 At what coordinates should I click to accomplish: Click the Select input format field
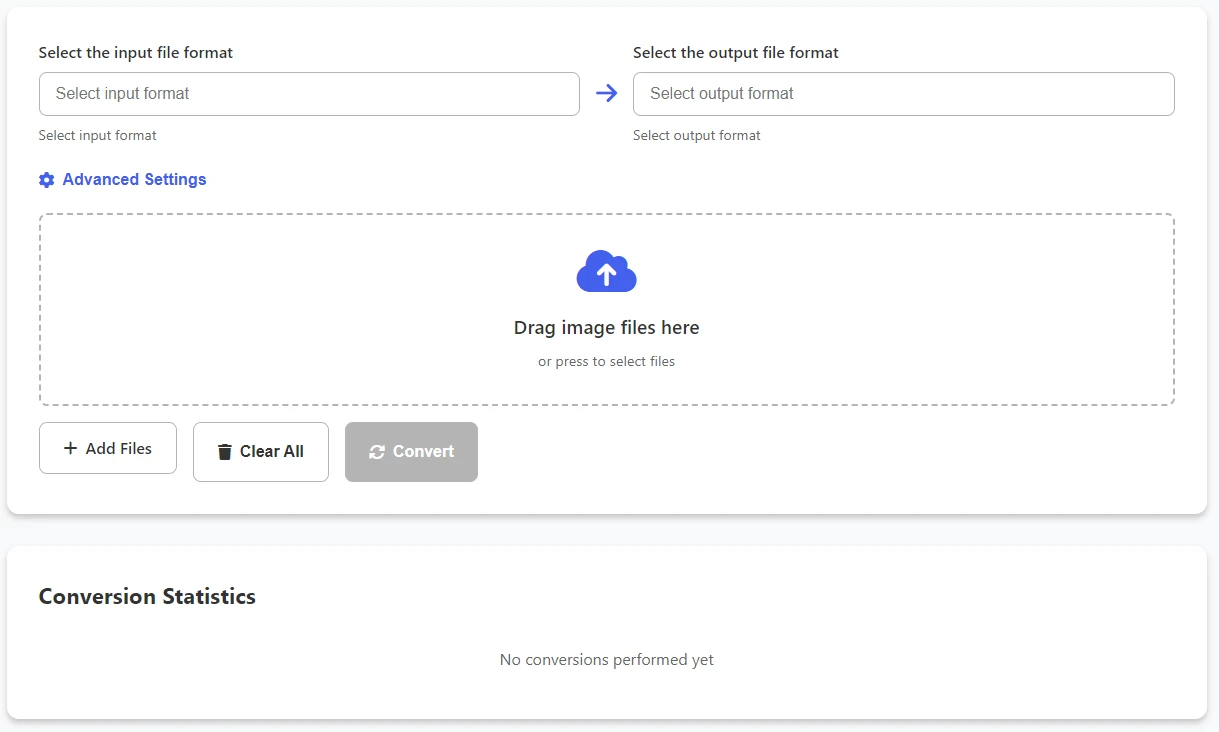pyautogui.click(x=309, y=93)
